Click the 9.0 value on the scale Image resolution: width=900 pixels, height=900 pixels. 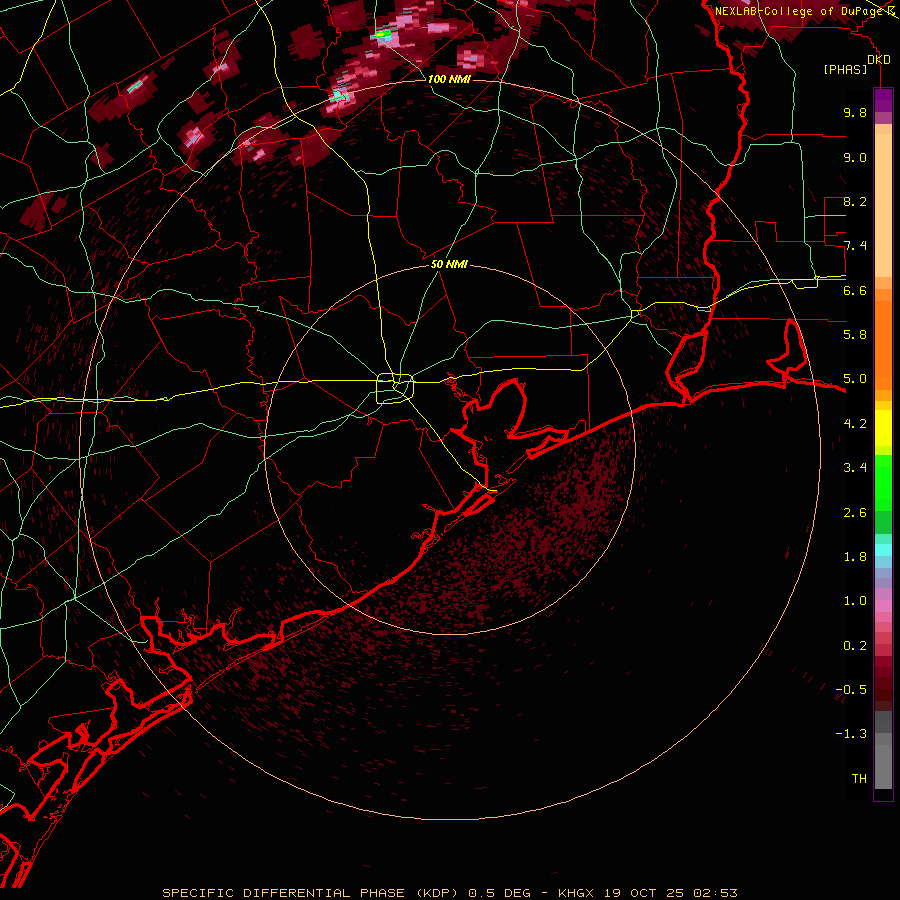point(855,158)
